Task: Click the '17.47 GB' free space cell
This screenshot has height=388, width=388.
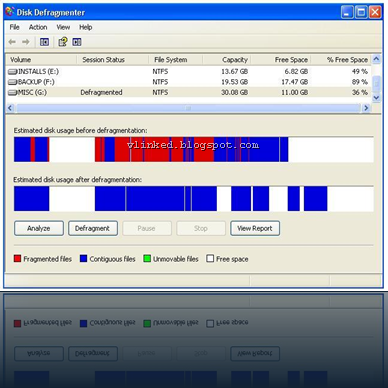Action: pos(294,82)
